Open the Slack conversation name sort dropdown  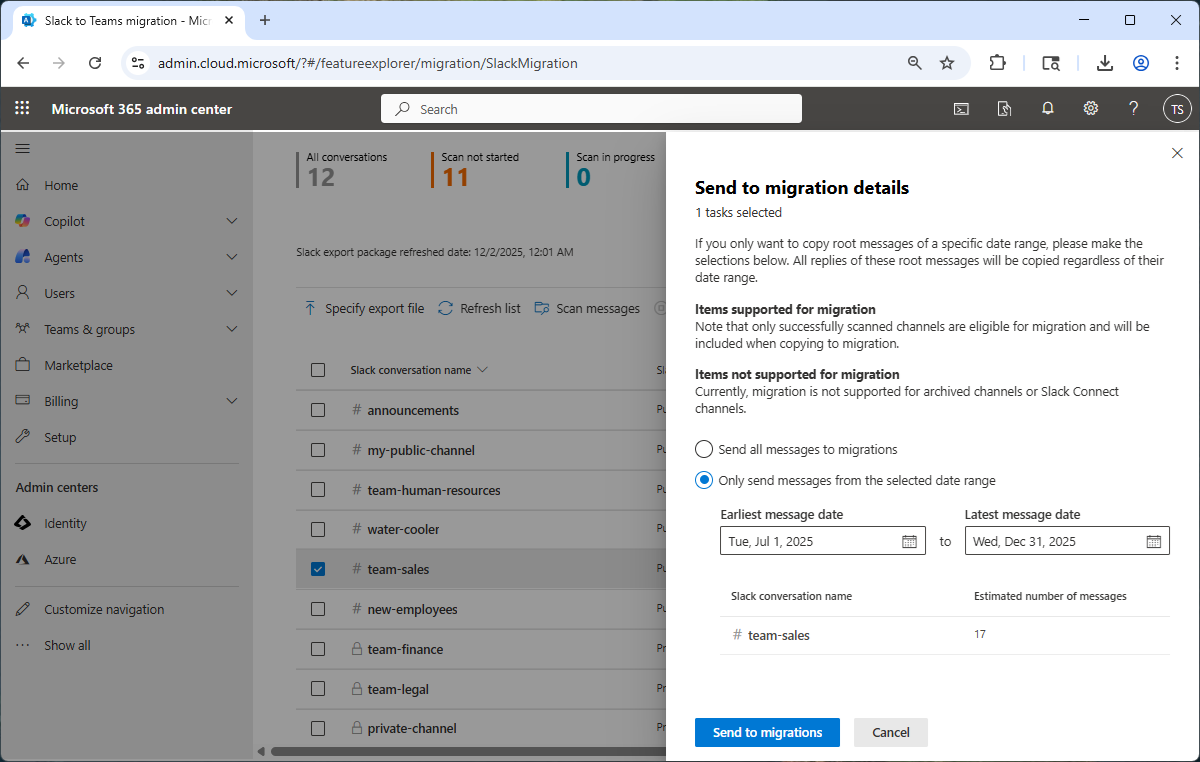[482, 369]
